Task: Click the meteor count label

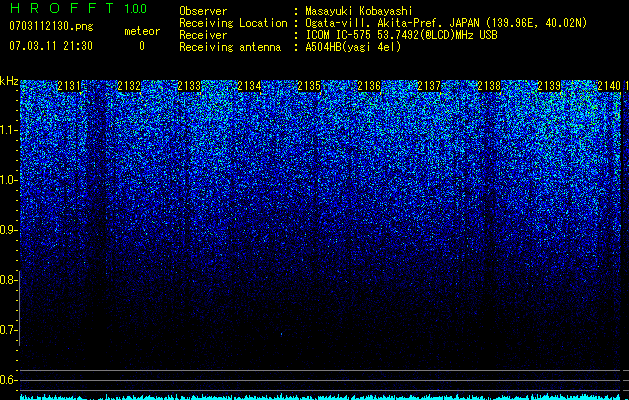Action: [x=142, y=31]
